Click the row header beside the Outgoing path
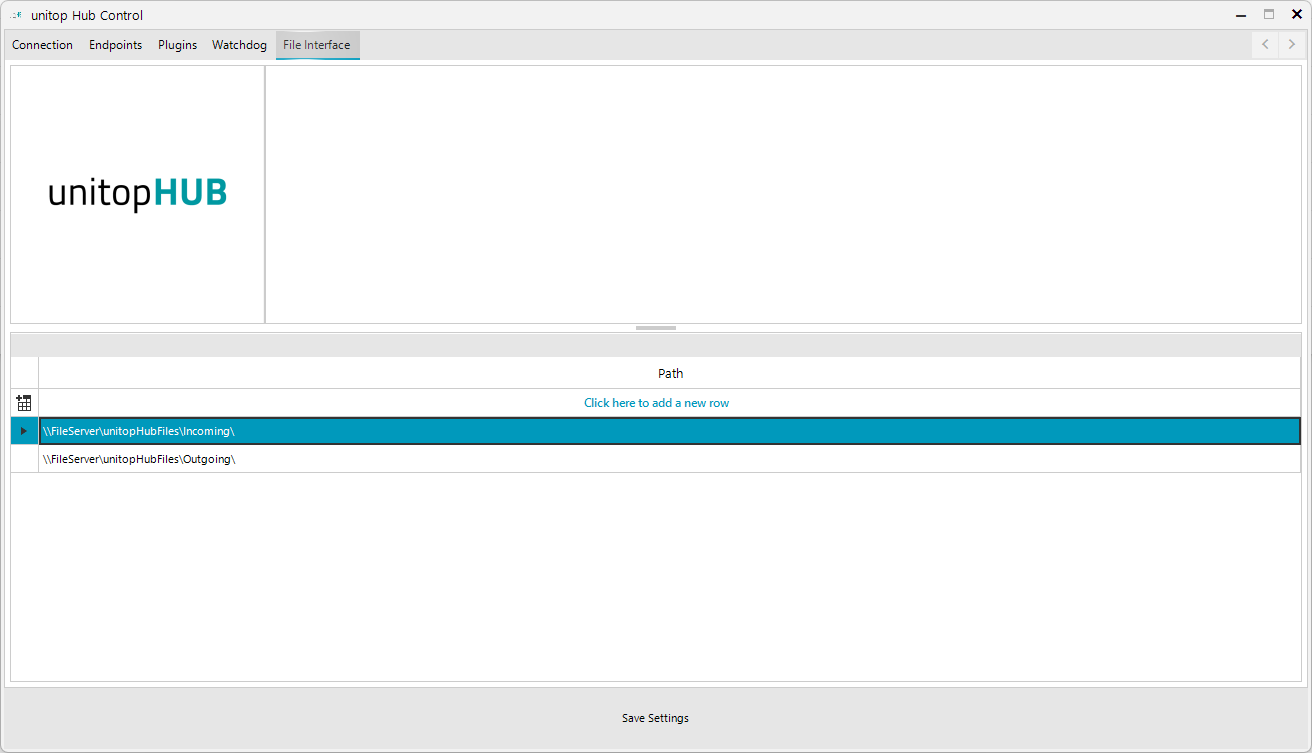 click(x=23, y=459)
